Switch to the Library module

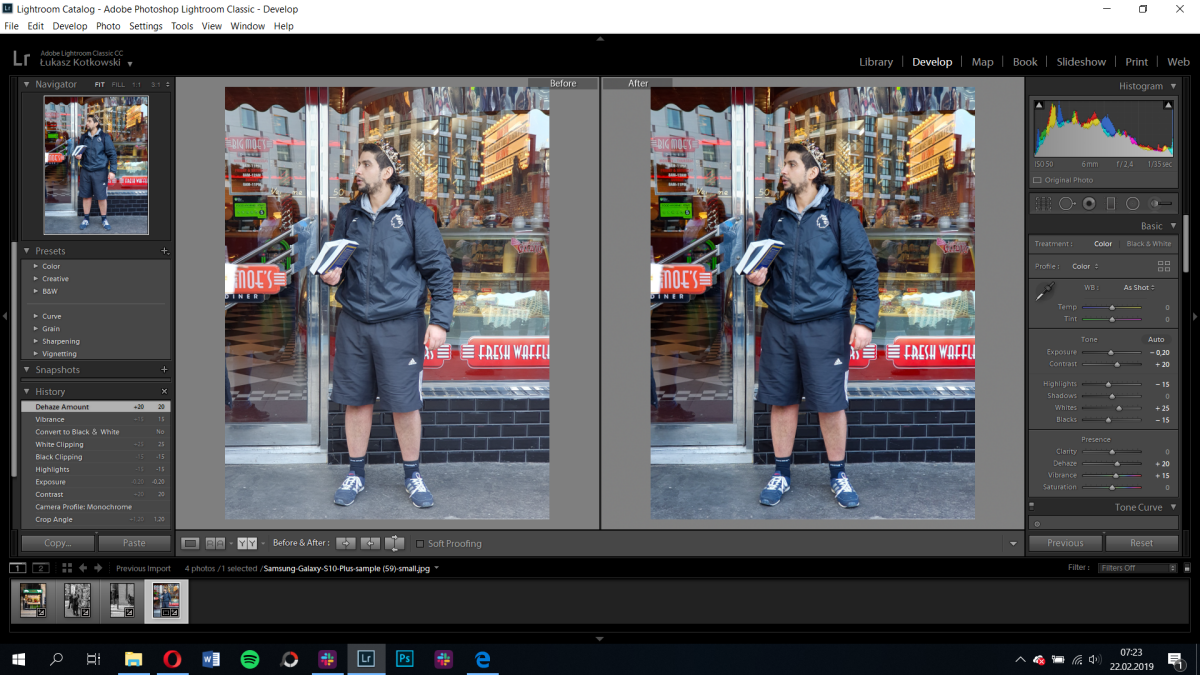tap(876, 62)
